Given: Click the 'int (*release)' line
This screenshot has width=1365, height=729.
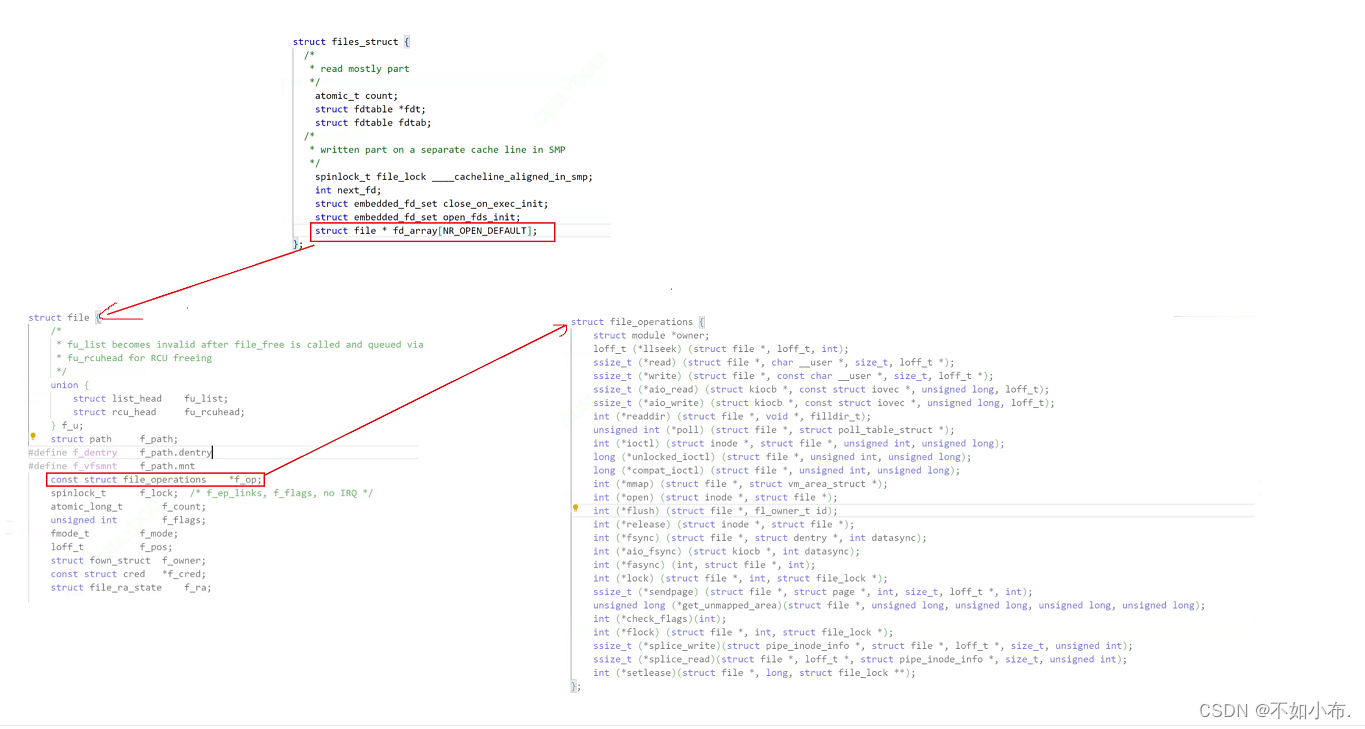Looking at the screenshot, I should (x=724, y=525).
